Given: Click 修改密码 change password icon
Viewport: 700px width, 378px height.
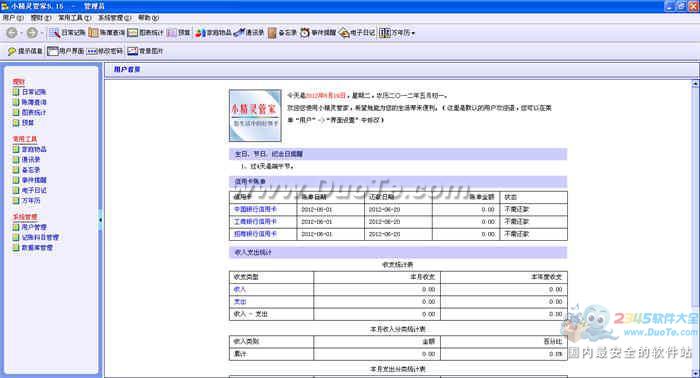Looking at the screenshot, I should (x=104, y=51).
